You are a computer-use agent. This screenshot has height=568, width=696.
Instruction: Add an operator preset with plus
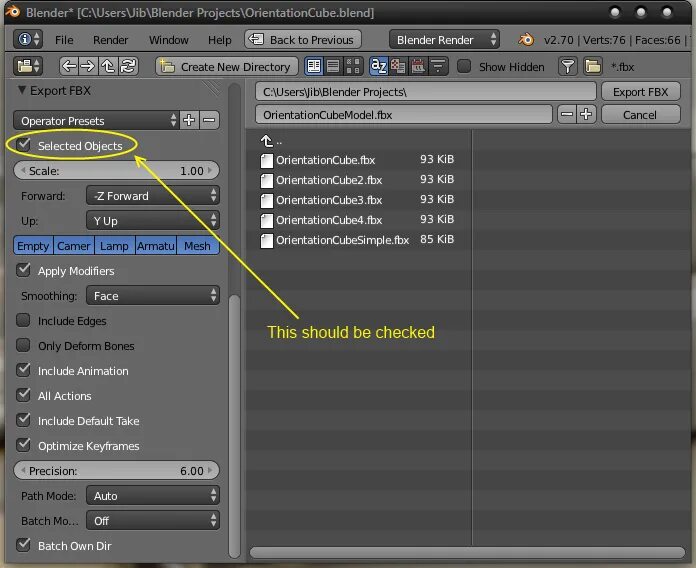pyautogui.click(x=190, y=120)
